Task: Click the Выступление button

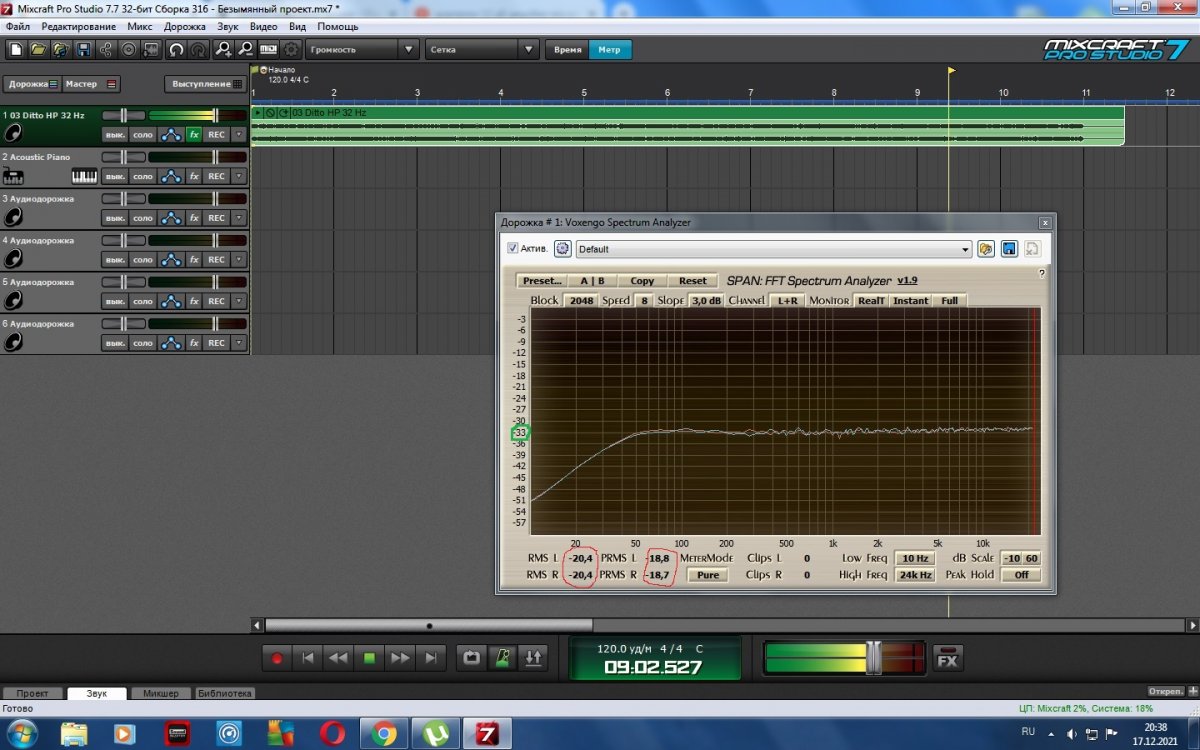Action: [x=207, y=84]
